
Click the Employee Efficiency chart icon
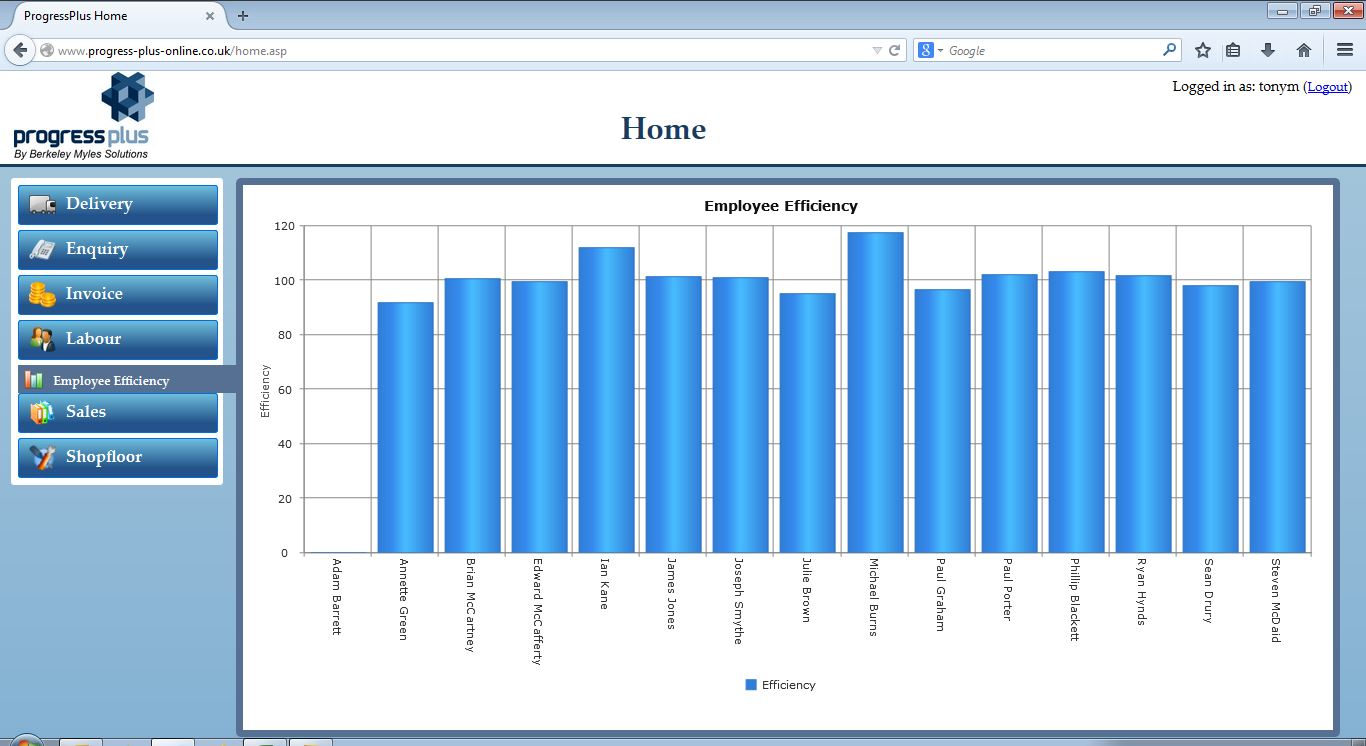[x=34, y=380]
